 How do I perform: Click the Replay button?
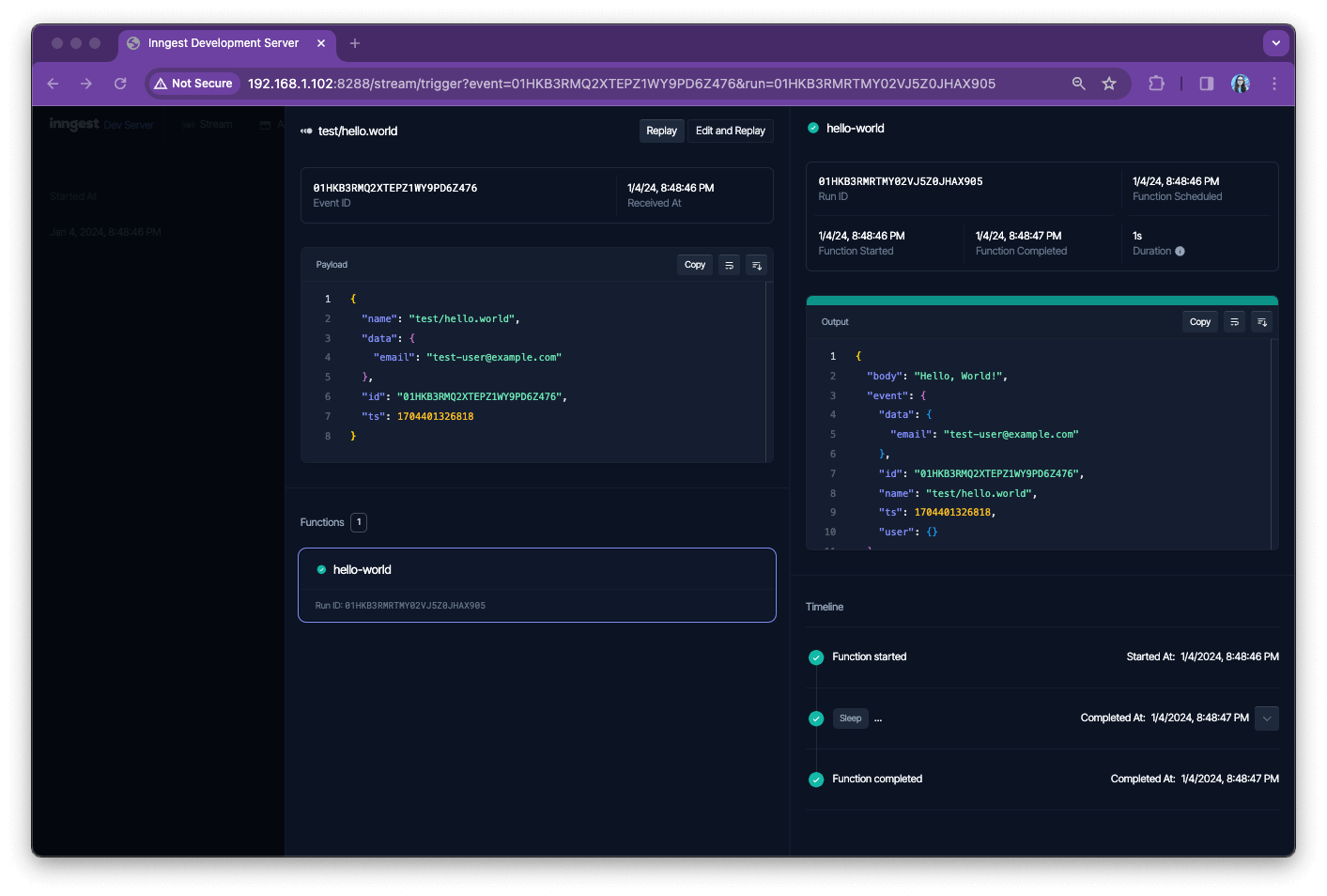(661, 131)
